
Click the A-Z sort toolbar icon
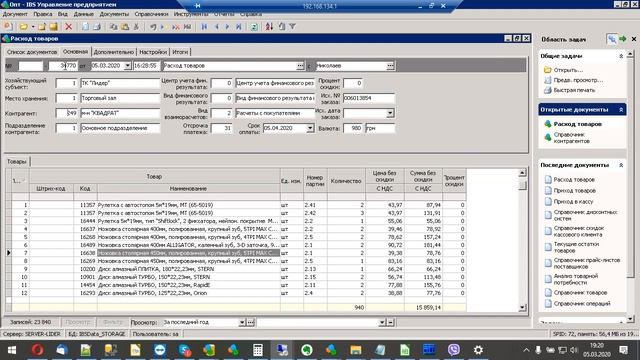269,27
